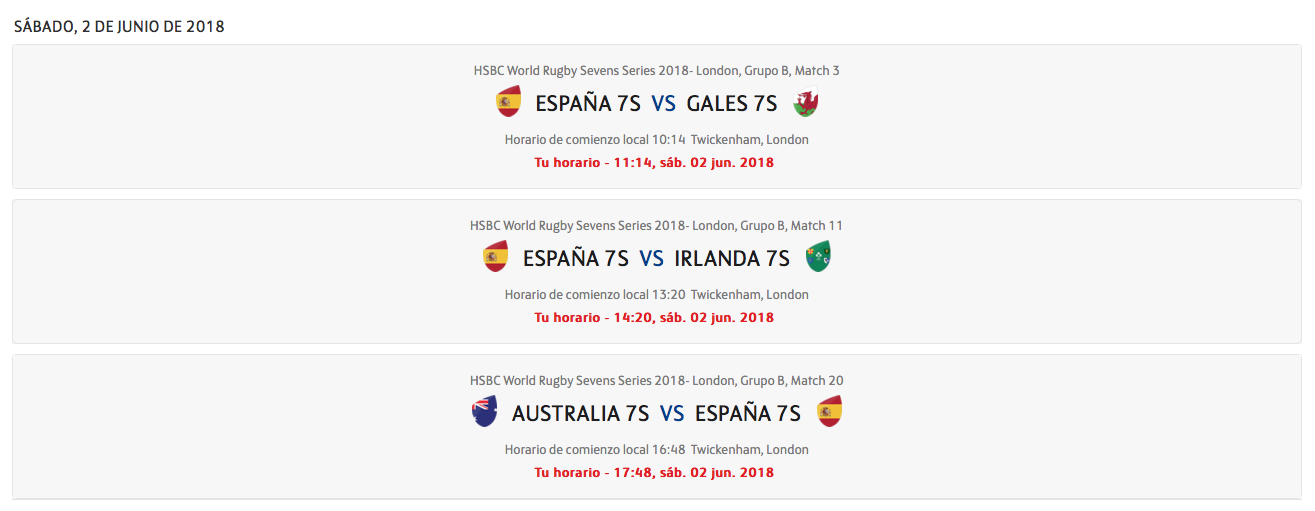This screenshot has width=1315, height=511.
Task: Click the red 'Tu horario - 14:20' text
Action: (x=654, y=317)
